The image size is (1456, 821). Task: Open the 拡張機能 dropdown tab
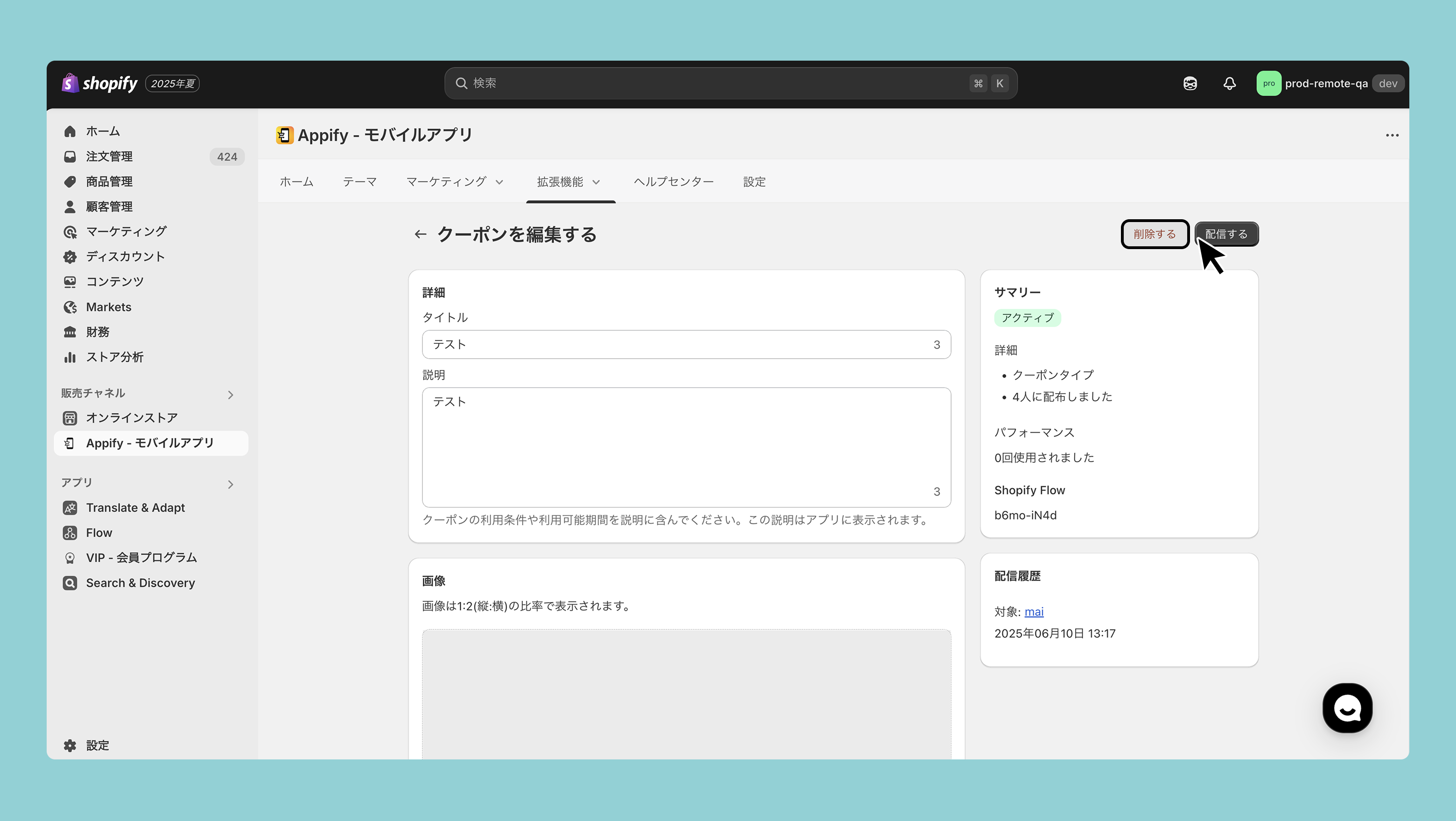(x=568, y=182)
